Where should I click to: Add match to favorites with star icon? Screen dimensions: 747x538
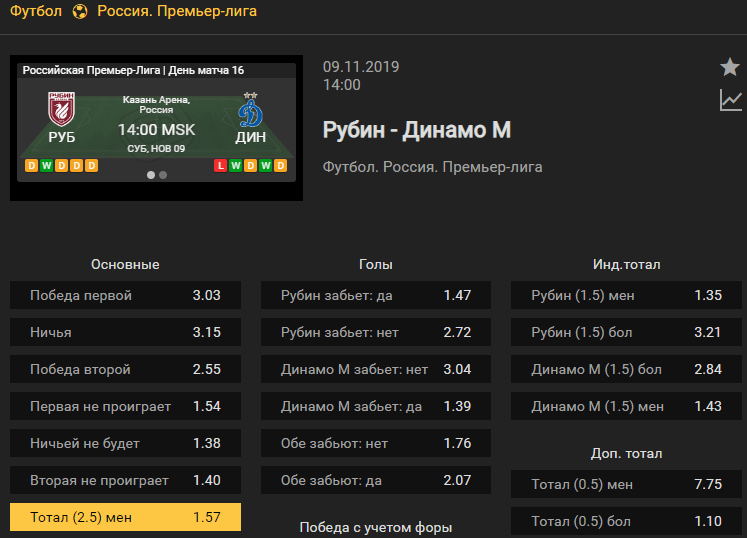[729, 67]
